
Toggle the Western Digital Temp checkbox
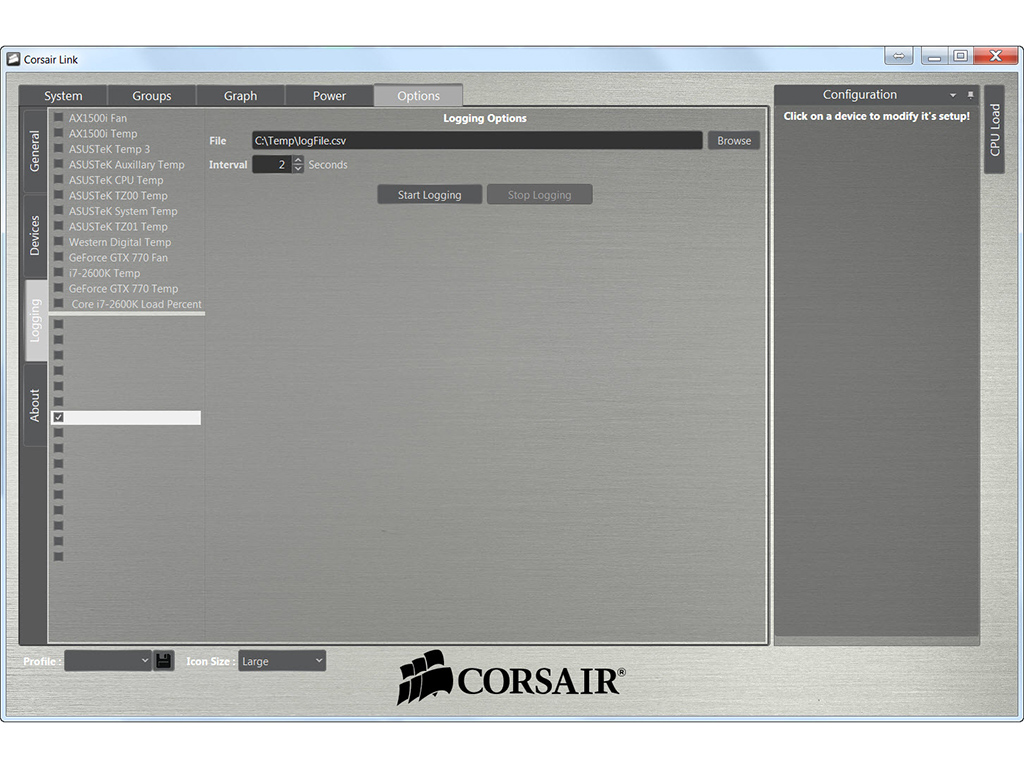59,242
